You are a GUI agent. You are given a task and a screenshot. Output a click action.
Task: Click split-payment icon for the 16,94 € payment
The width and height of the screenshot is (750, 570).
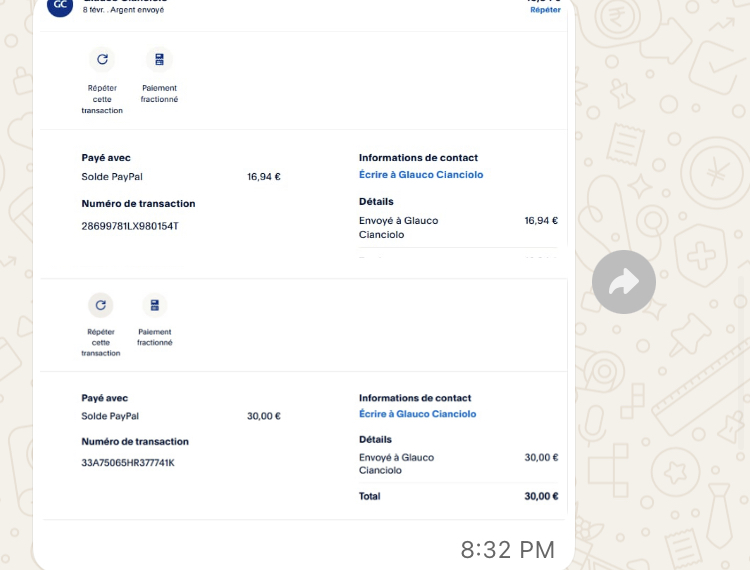[159, 59]
